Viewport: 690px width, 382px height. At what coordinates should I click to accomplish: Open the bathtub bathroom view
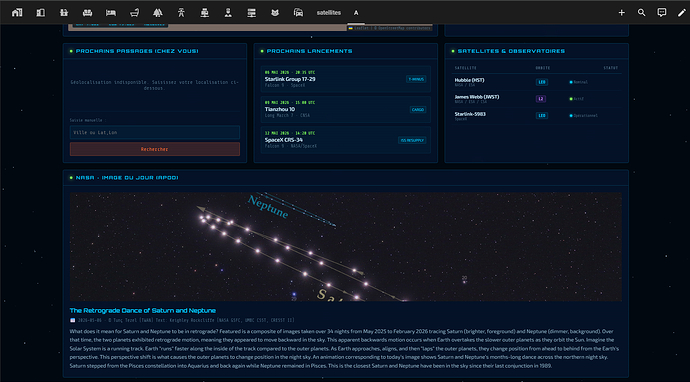tap(135, 13)
